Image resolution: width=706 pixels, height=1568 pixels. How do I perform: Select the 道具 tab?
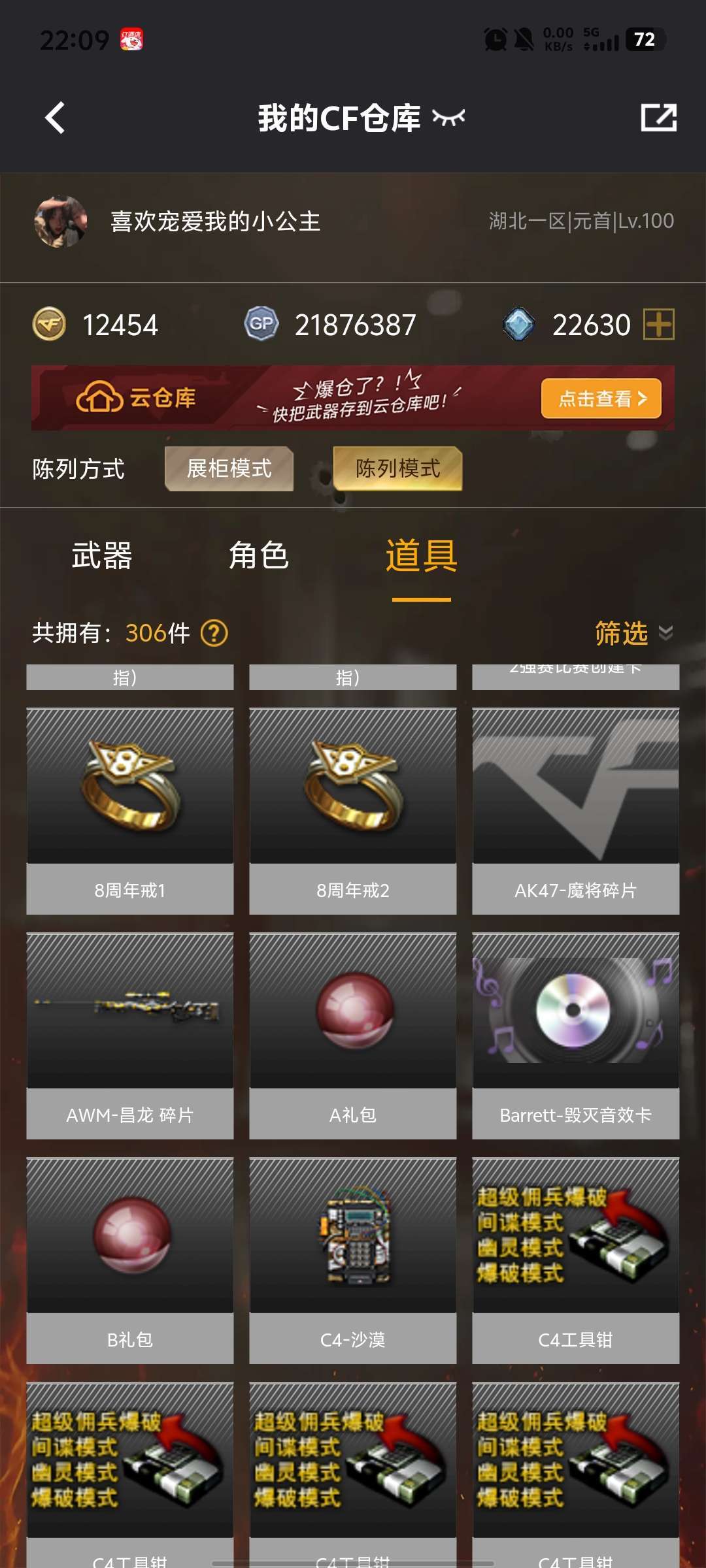[422, 556]
